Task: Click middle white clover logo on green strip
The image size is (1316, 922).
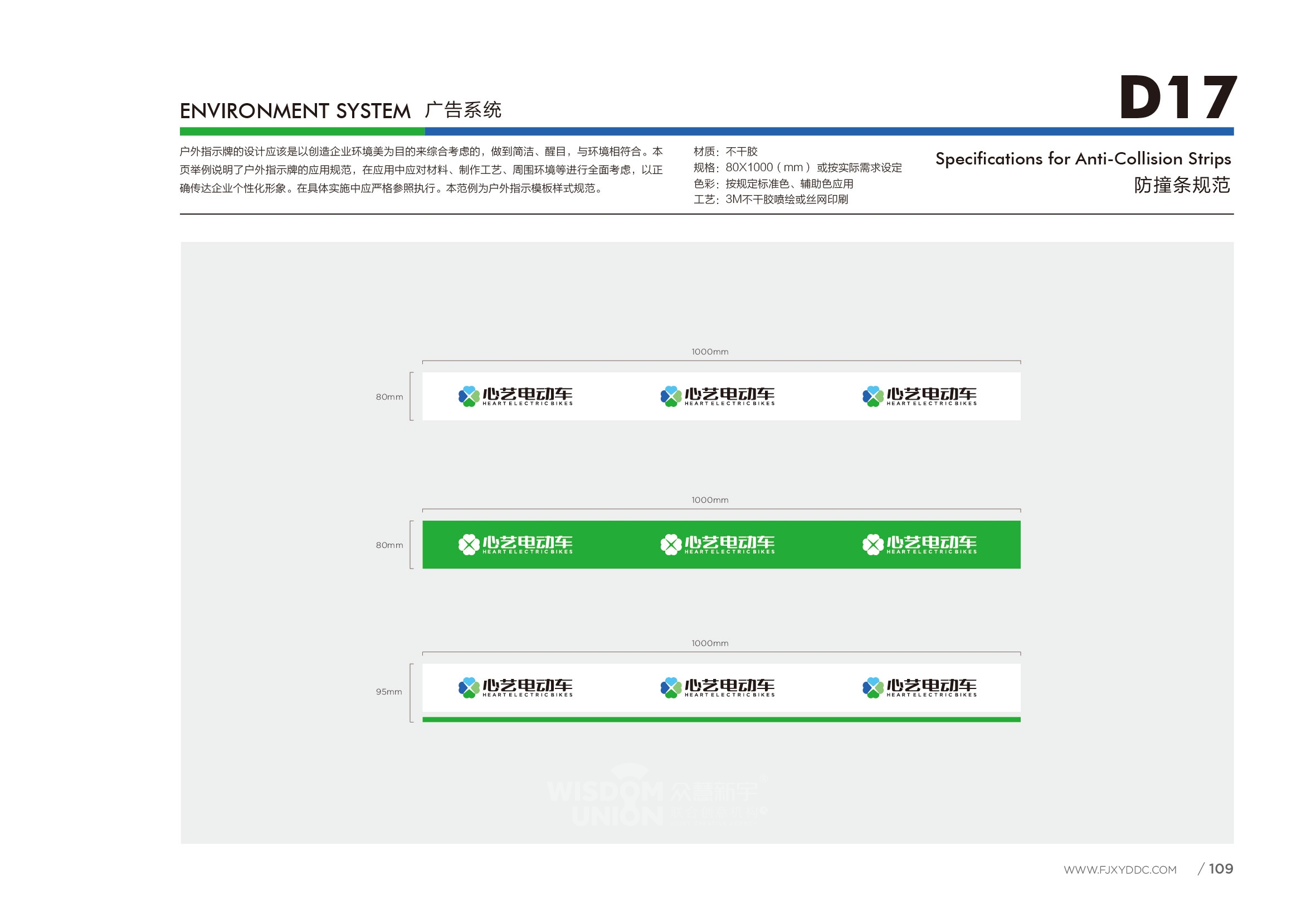Action: click(671, 545)
